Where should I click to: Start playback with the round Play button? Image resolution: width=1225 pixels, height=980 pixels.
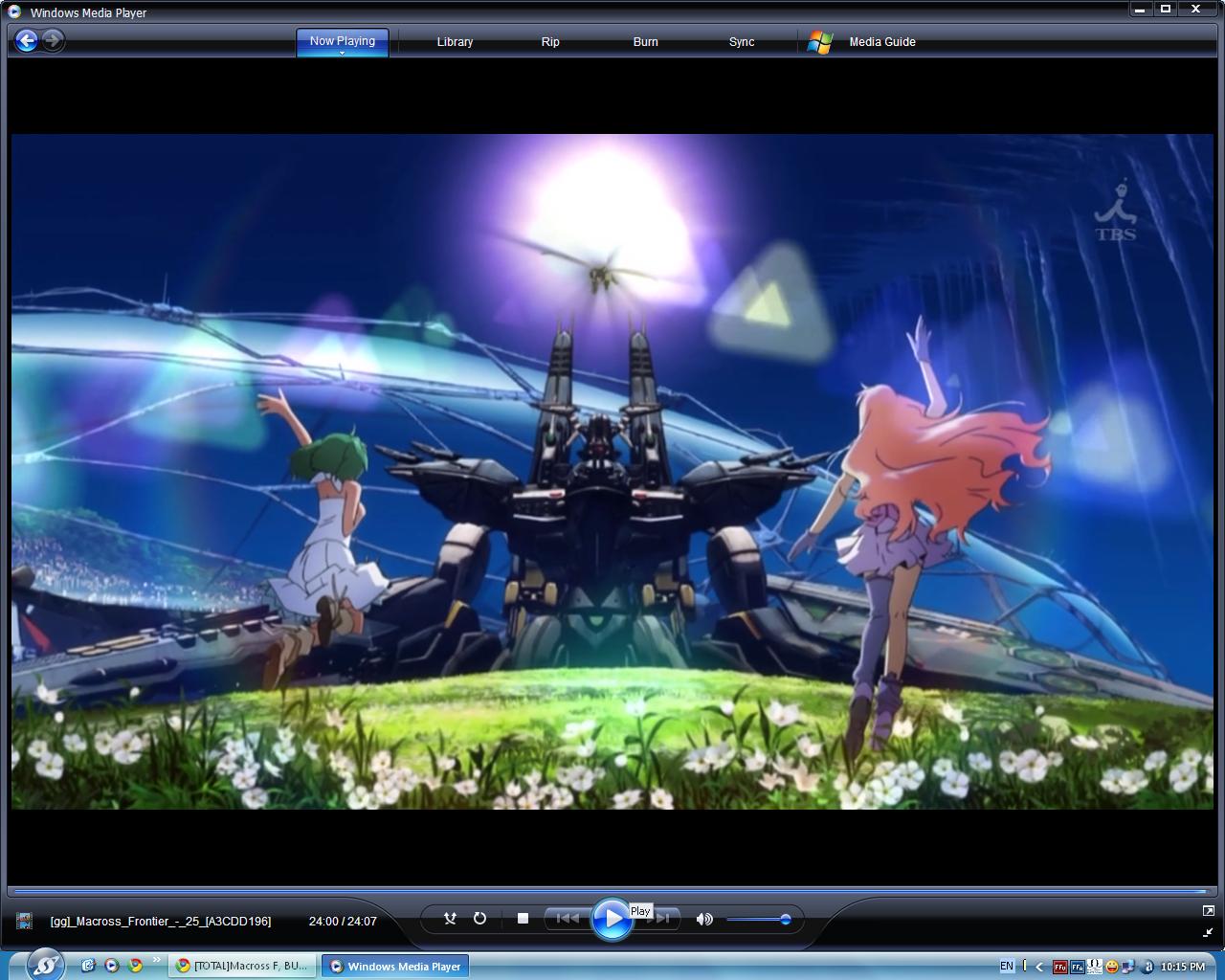coord(612,920)
